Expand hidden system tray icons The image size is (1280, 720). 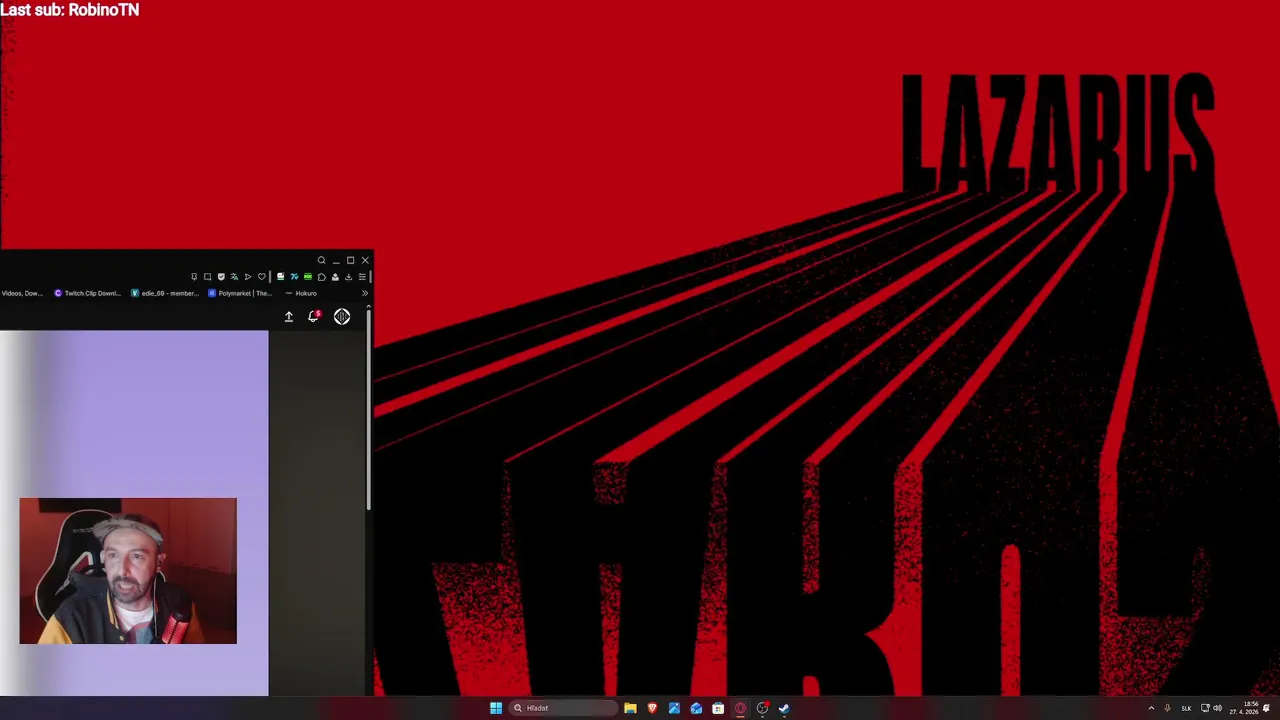[x=1151, y=708]
